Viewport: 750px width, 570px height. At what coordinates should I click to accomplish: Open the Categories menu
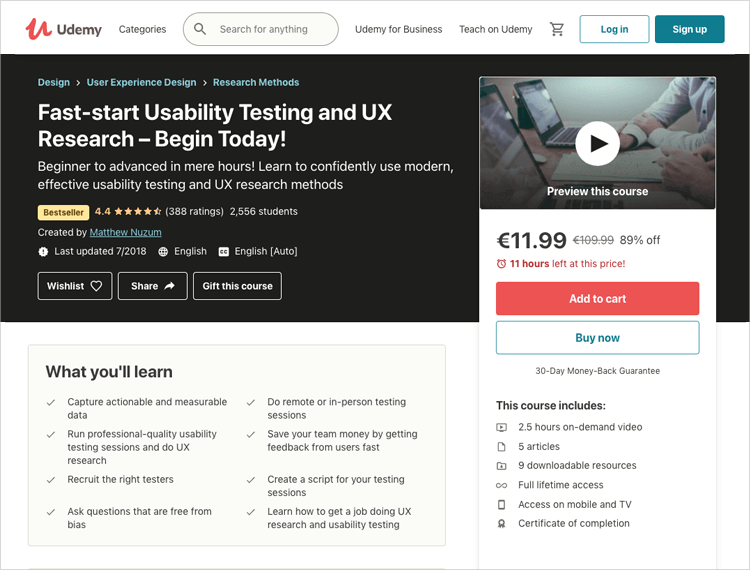coord(142,29)
